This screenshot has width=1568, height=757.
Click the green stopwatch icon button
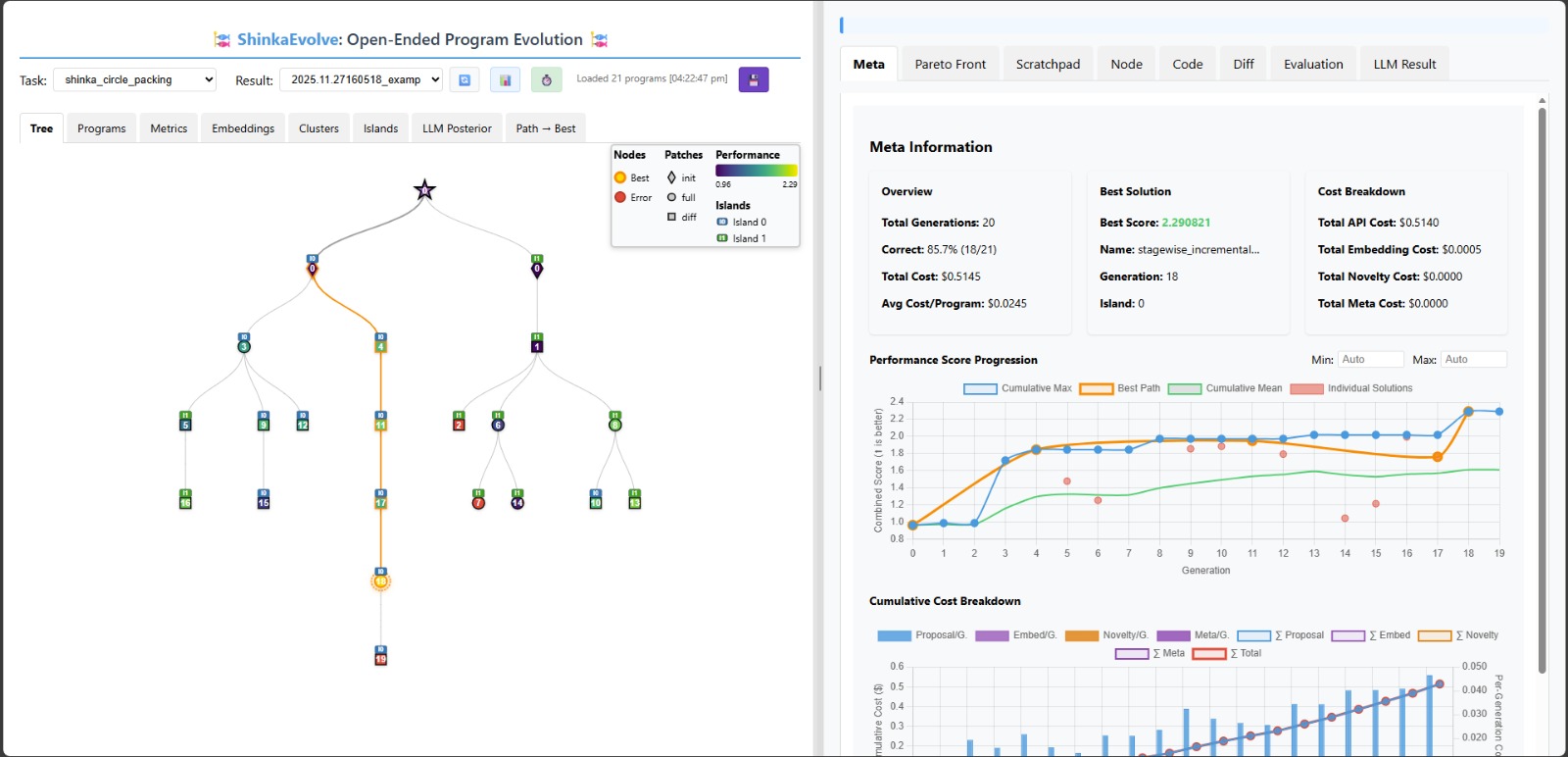546,80
